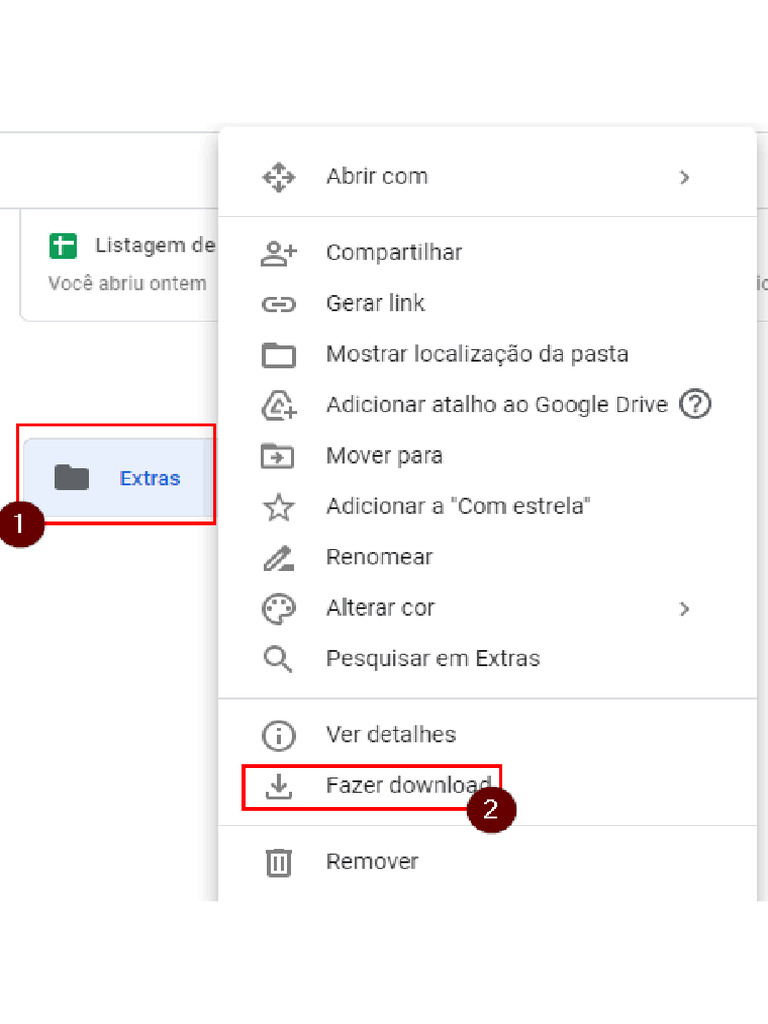Select Pesquisar em Extras option
This screenshot has height=1024, width=768.
tap(432, 659)
